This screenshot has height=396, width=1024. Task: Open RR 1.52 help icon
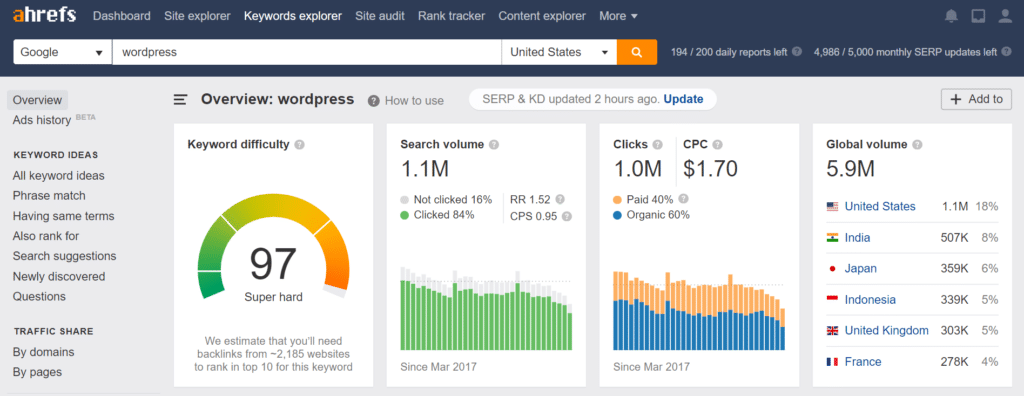[560, 199]
